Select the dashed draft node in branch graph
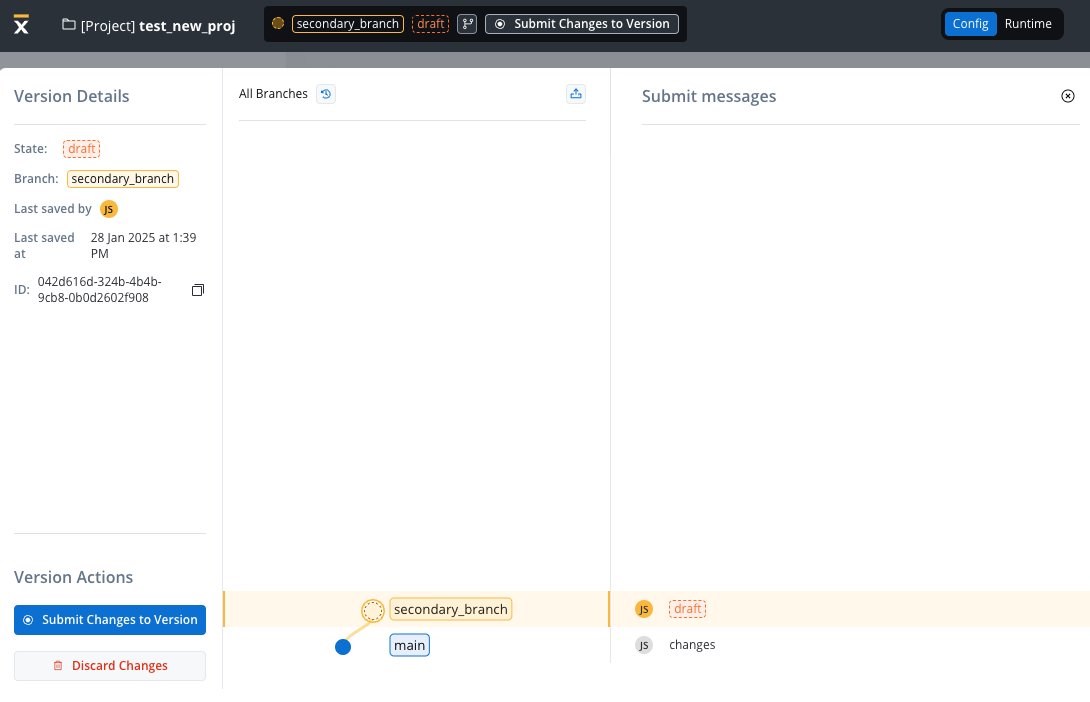The height and width of the screenshot is (702, 1090). click(x=373, y=611)
